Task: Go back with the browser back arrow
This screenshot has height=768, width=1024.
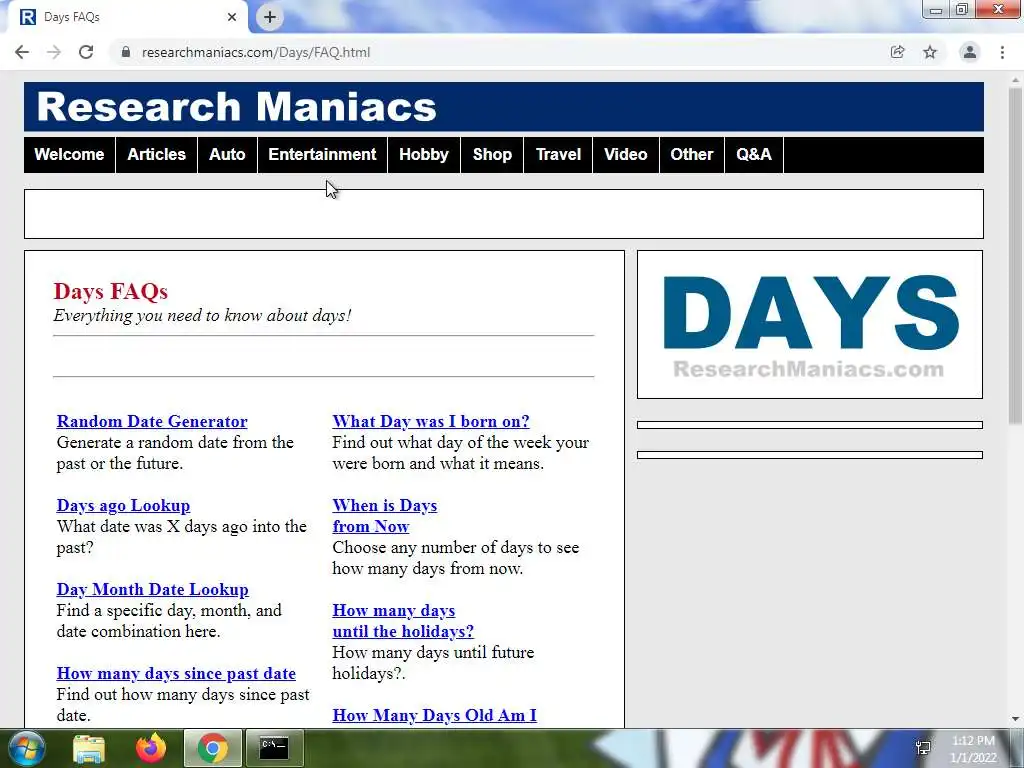Action: (x=22, y=52)
